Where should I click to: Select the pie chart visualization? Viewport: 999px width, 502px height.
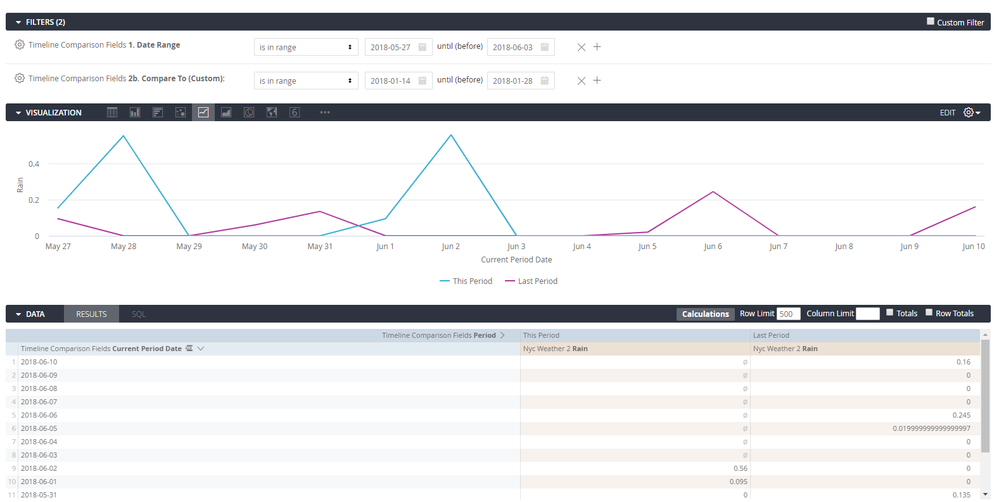(249, 112)
